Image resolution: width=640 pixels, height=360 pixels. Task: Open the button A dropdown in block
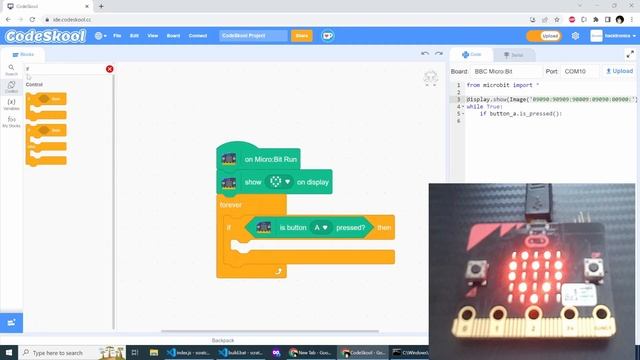[x=321, y=227]
